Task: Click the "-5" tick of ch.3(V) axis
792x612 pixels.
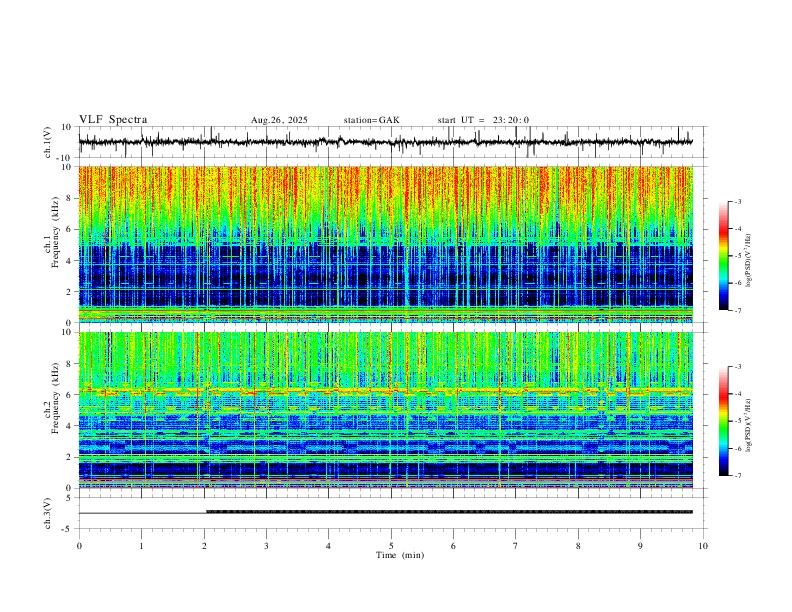Action: tap(67, 529)
